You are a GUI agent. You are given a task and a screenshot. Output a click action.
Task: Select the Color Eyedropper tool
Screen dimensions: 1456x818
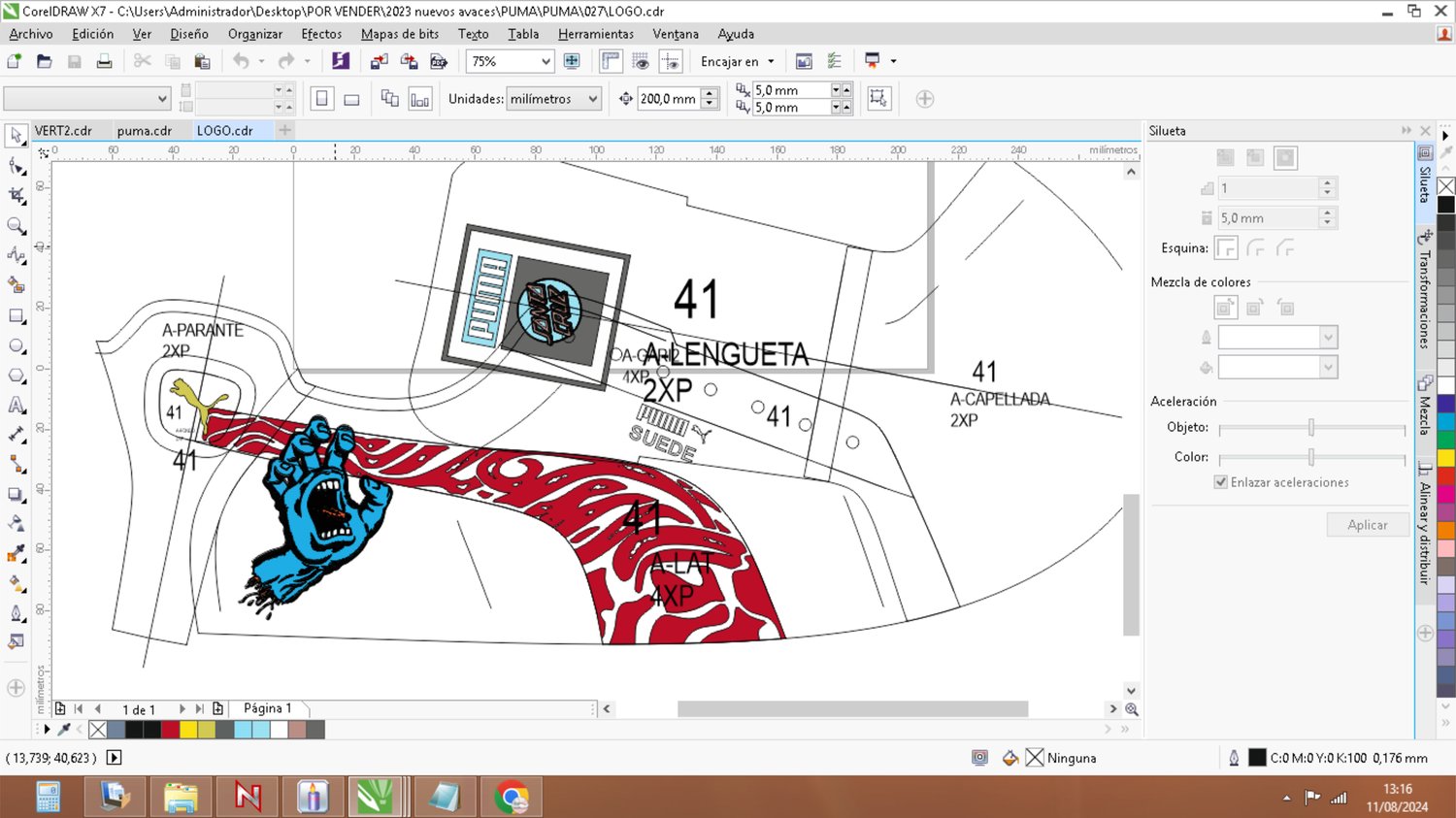point(16,554)
